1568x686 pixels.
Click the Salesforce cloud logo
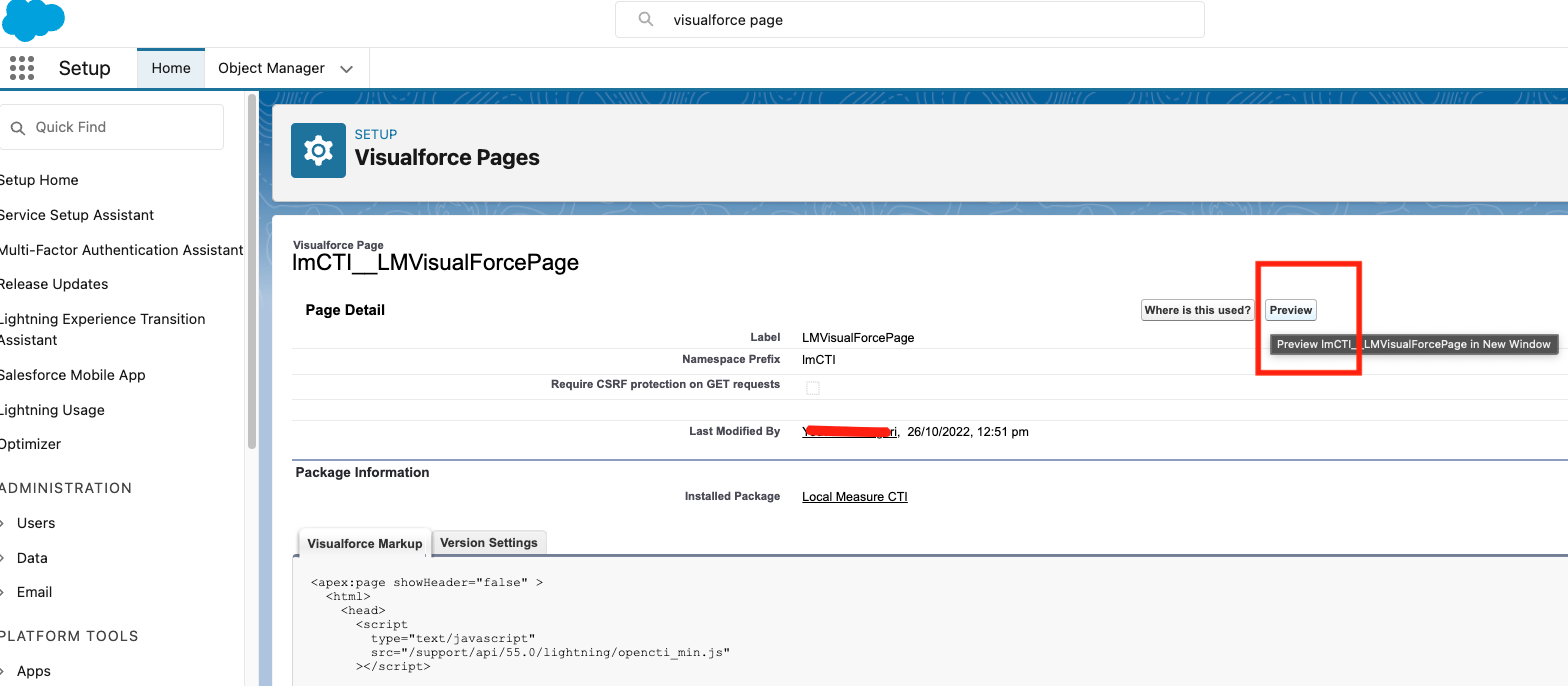click(x=34, y=19)
